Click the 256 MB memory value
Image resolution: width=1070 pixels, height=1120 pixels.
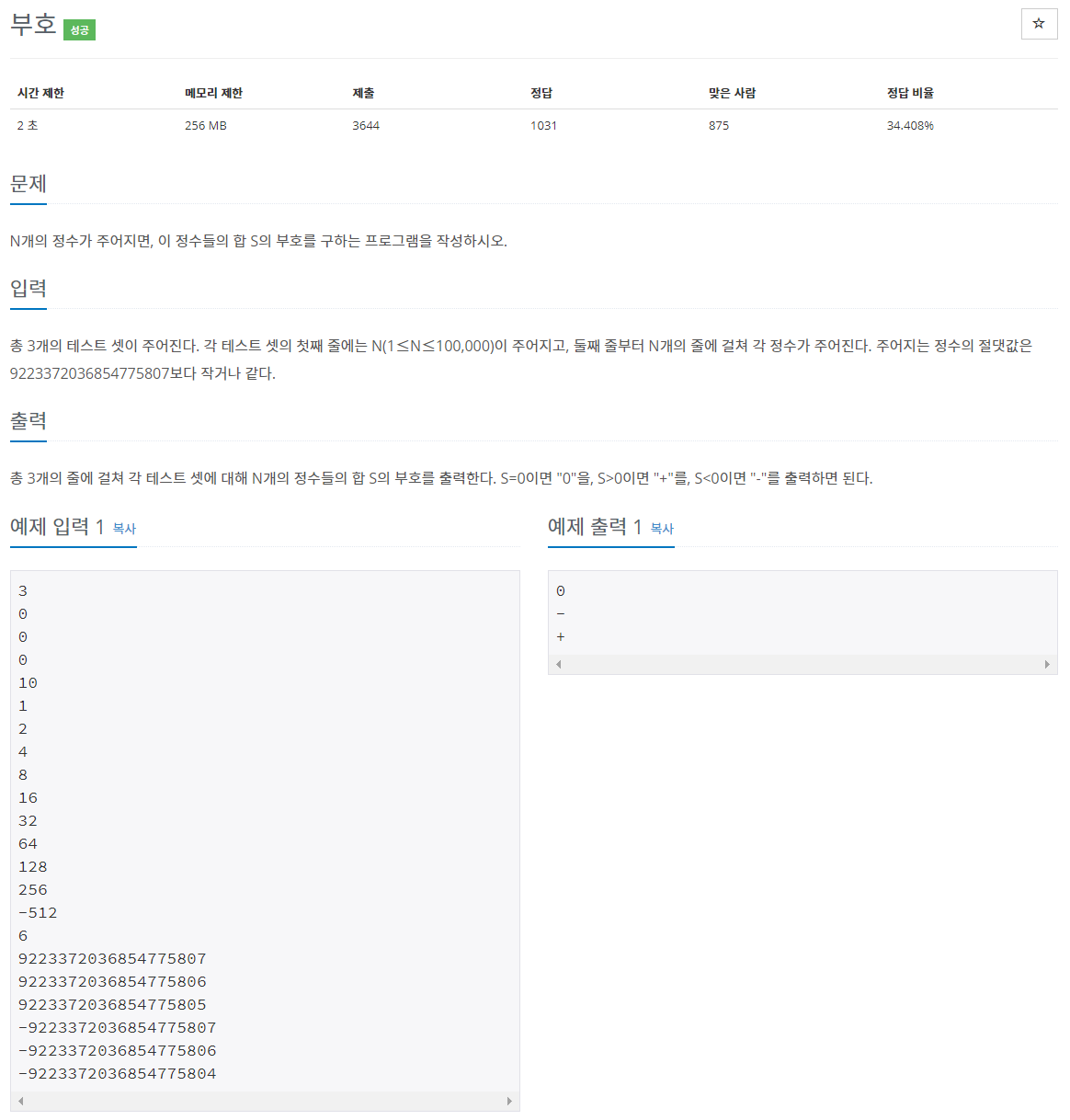(x=206, y=125)
